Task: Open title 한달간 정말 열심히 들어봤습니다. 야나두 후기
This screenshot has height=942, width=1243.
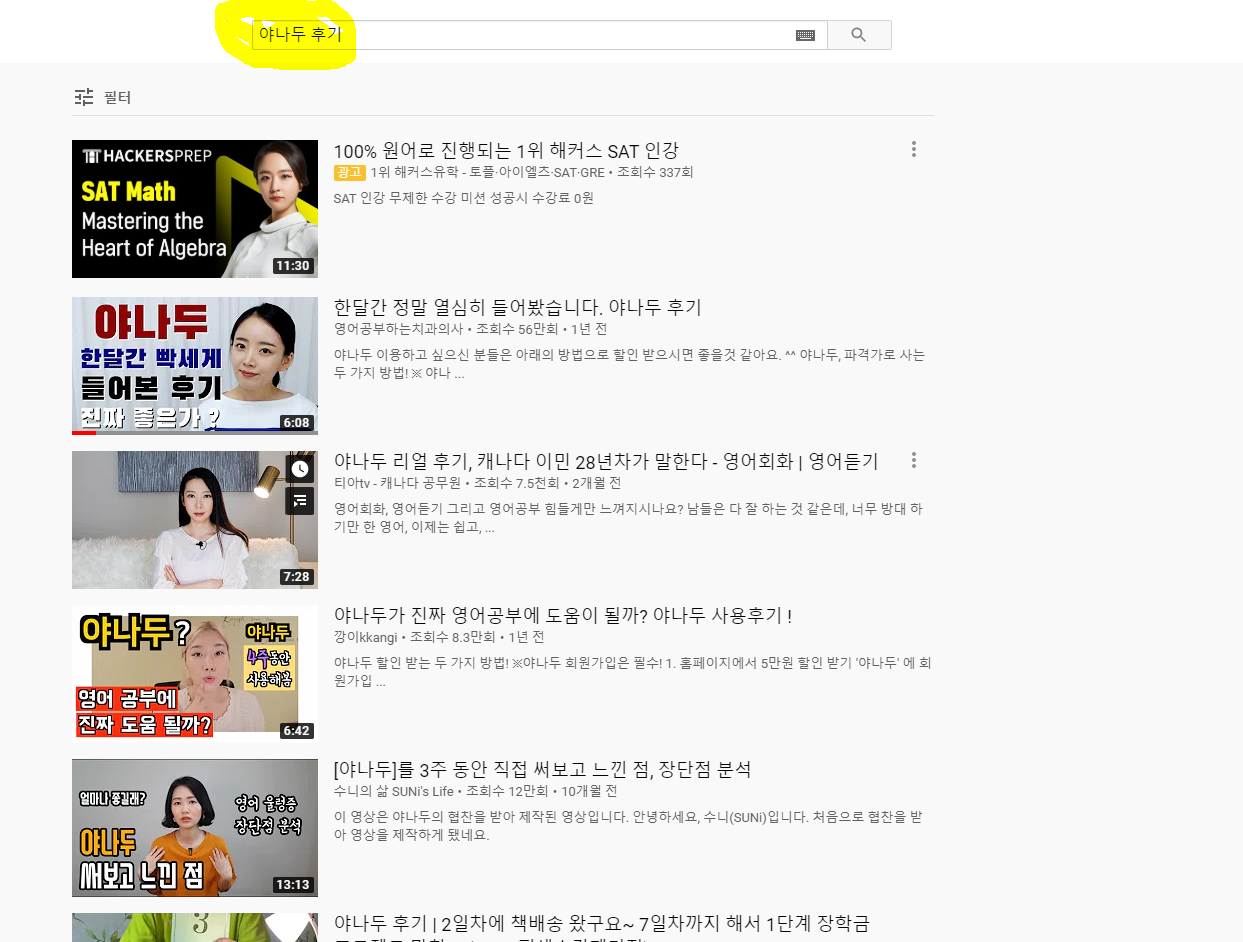Action: pos(518,307)
